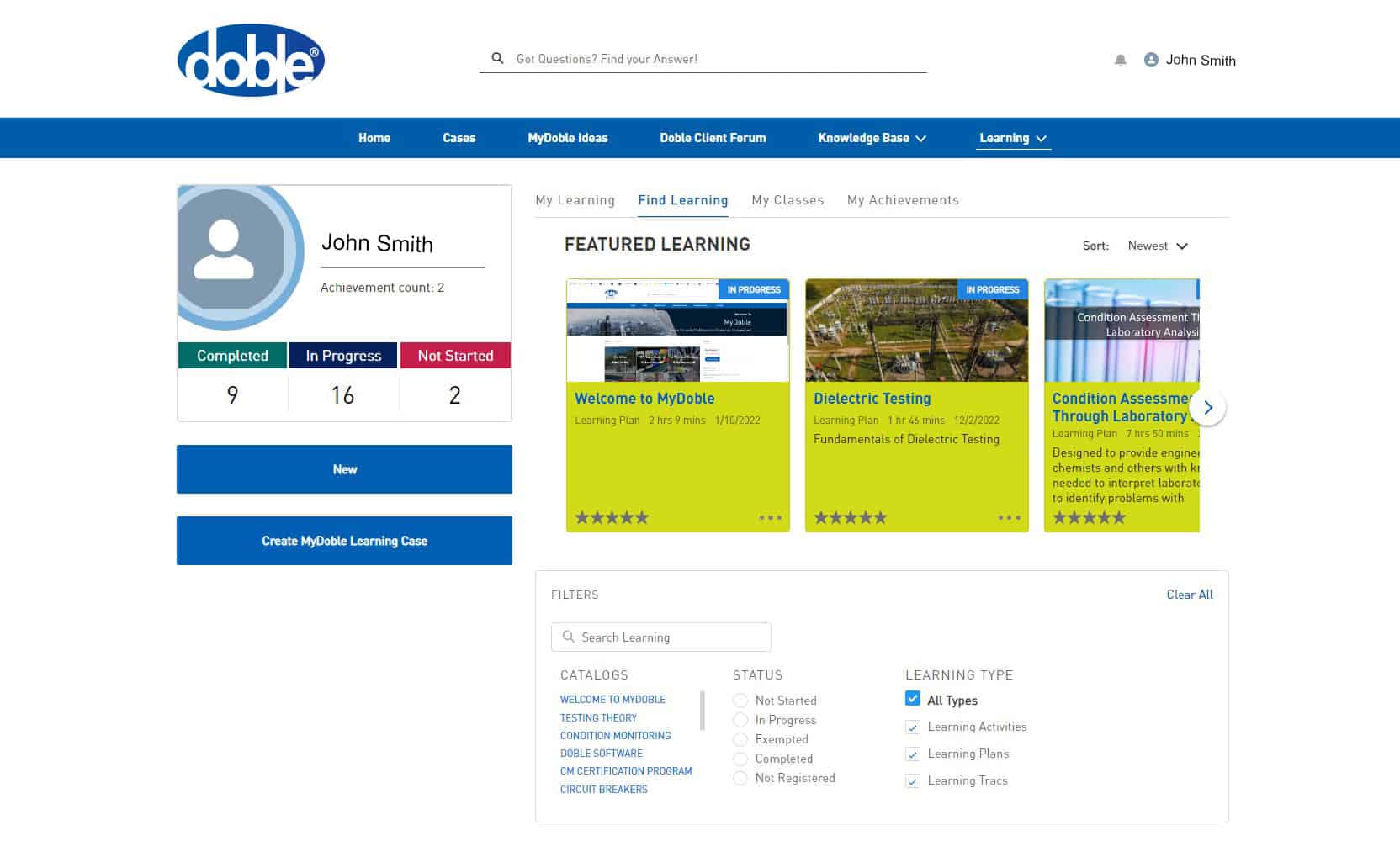Select the Exempted status radio
Image resolution: width=1400 pixels, height=841 pixels.
pos(740,739)
